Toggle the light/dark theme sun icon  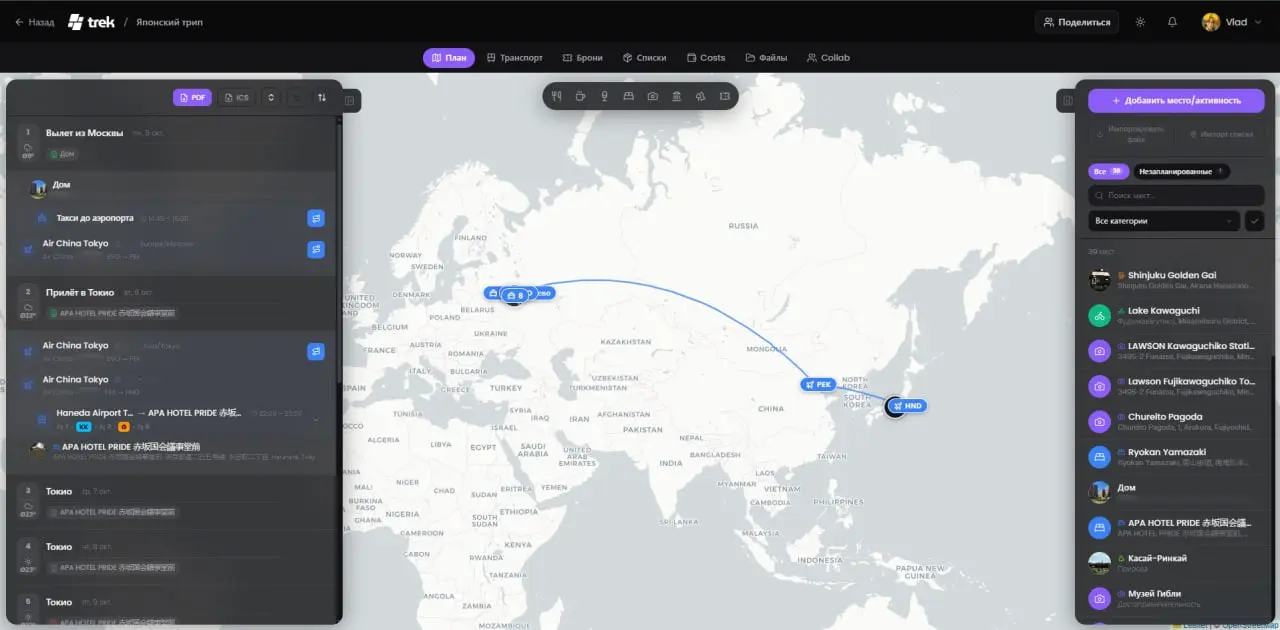[x=1140, y=22]
